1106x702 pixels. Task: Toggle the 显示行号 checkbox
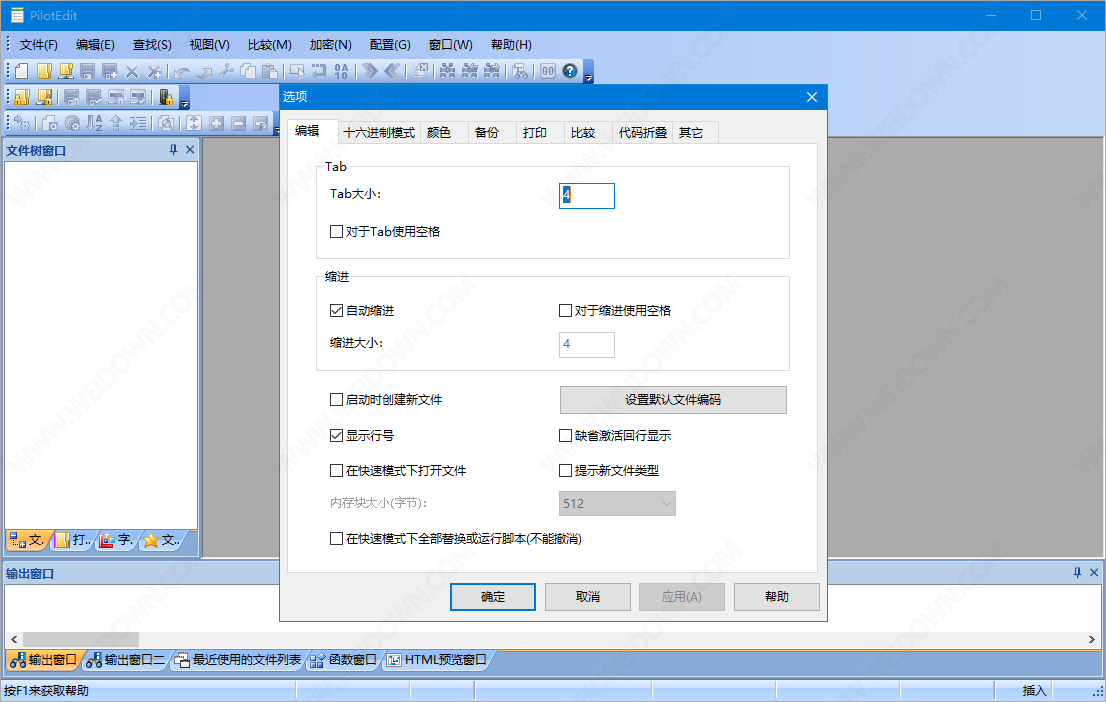point(337,436)
